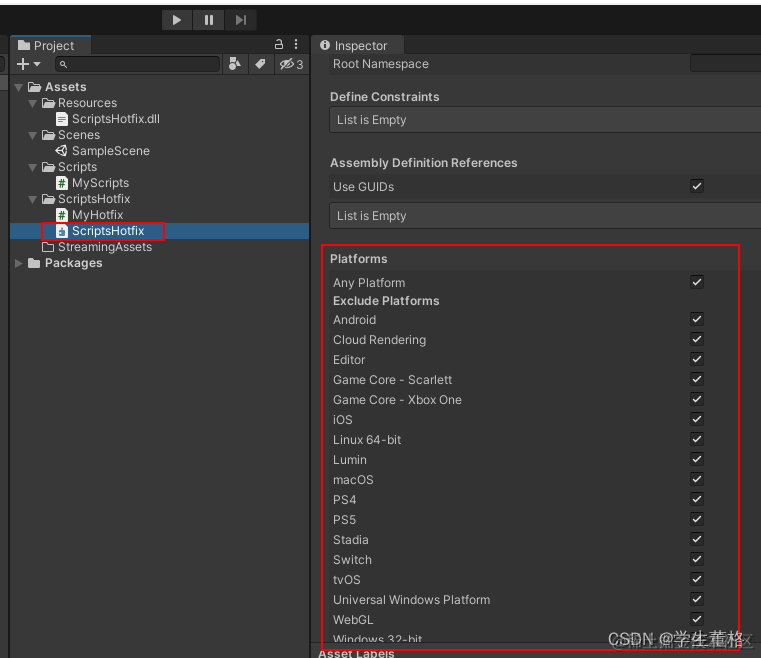
Task: Toggle the Switch platform checkbox
Action: pos(697,559)
